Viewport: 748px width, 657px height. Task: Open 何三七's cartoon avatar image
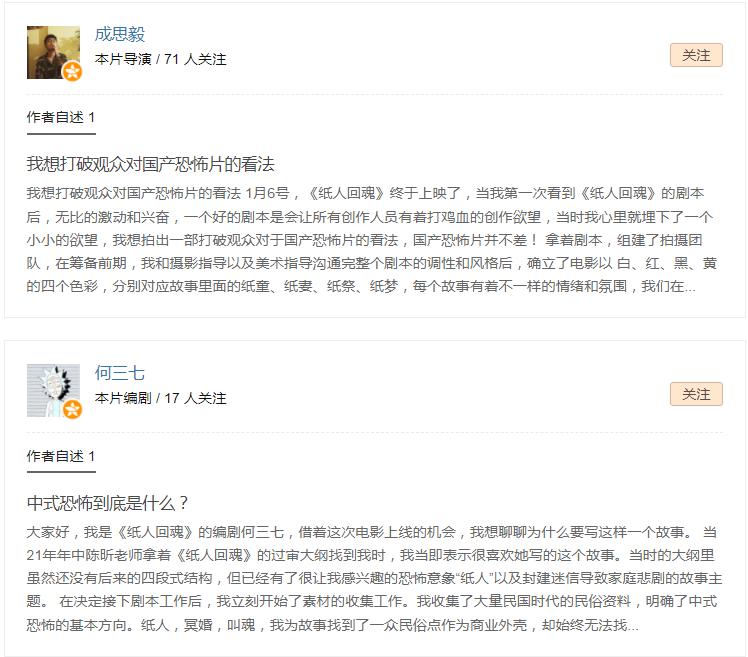tap(53, 390)
